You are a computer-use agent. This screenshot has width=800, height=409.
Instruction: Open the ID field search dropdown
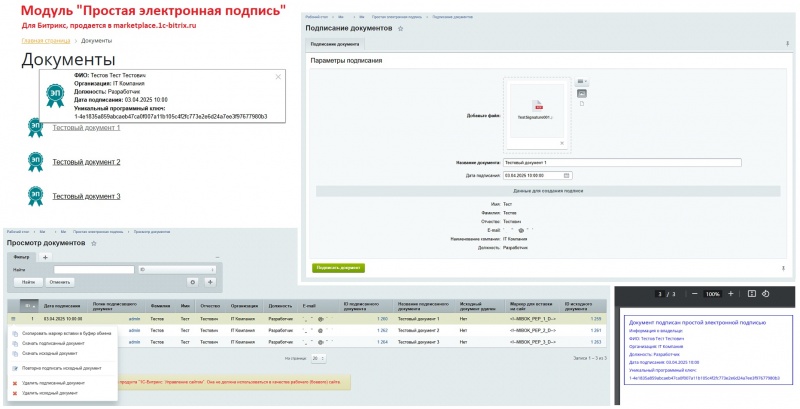coord(177,270)
